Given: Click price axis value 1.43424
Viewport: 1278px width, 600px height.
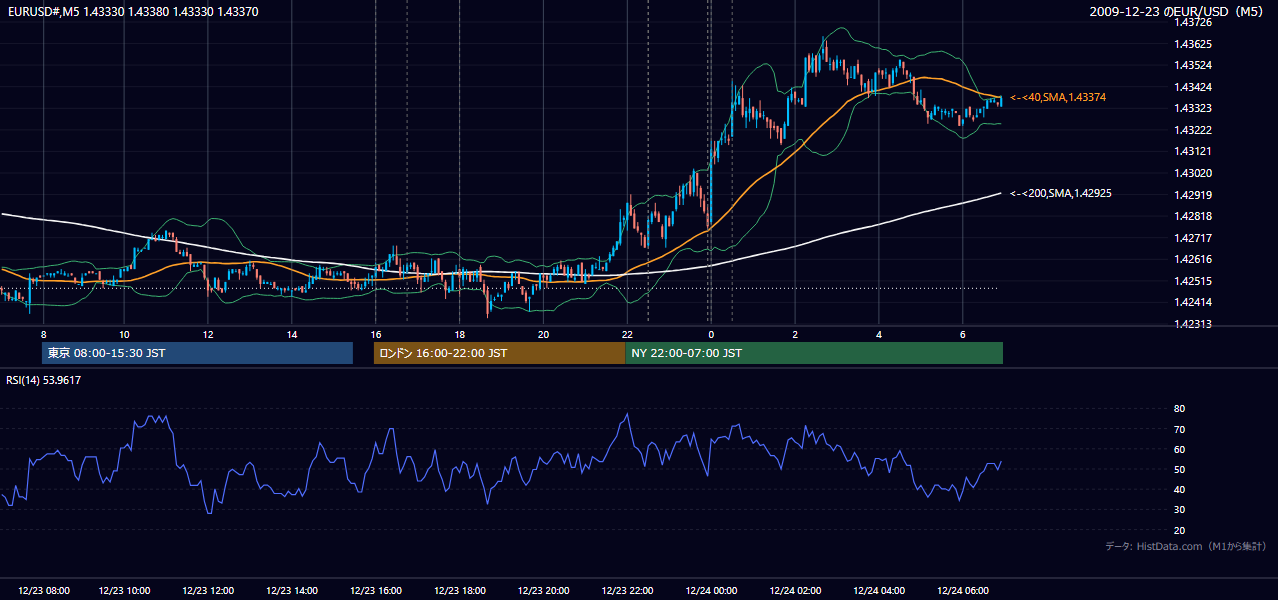Looking at the screenshot, I should pyautogui.click(x=1193, y=87).
